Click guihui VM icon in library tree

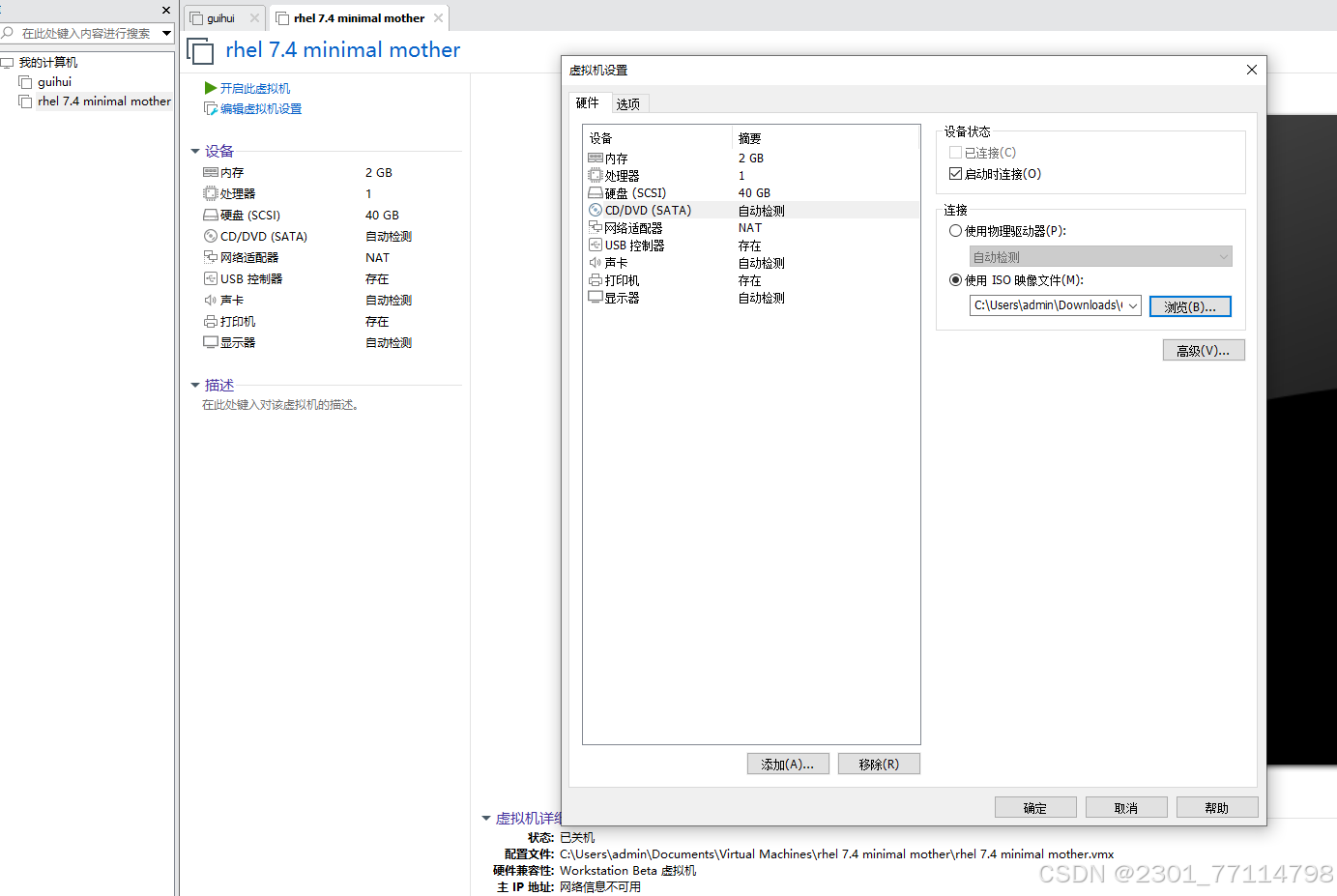tap(26, 82)
